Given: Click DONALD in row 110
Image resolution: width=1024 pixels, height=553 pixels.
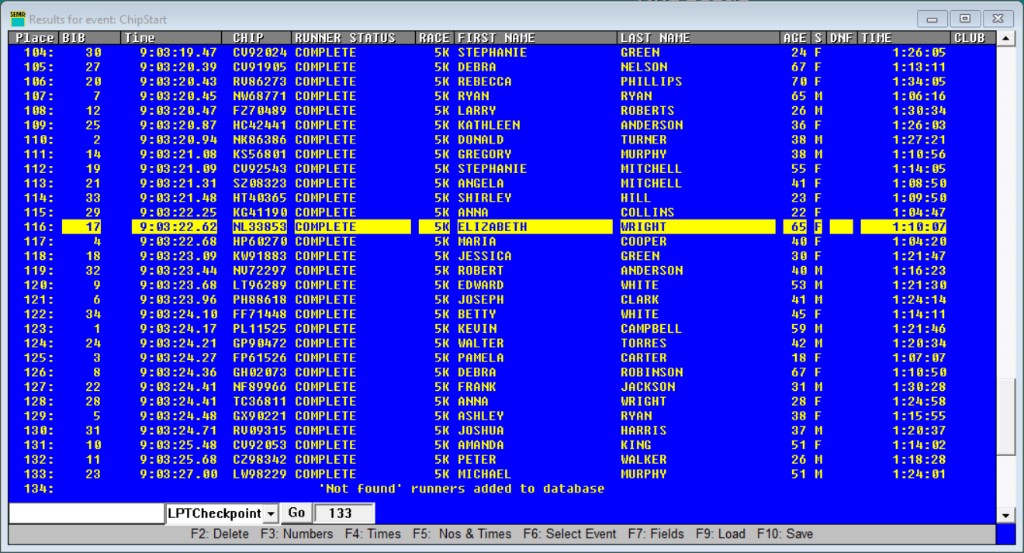Looking at the screenshot, I should click(x=481, y=140).
